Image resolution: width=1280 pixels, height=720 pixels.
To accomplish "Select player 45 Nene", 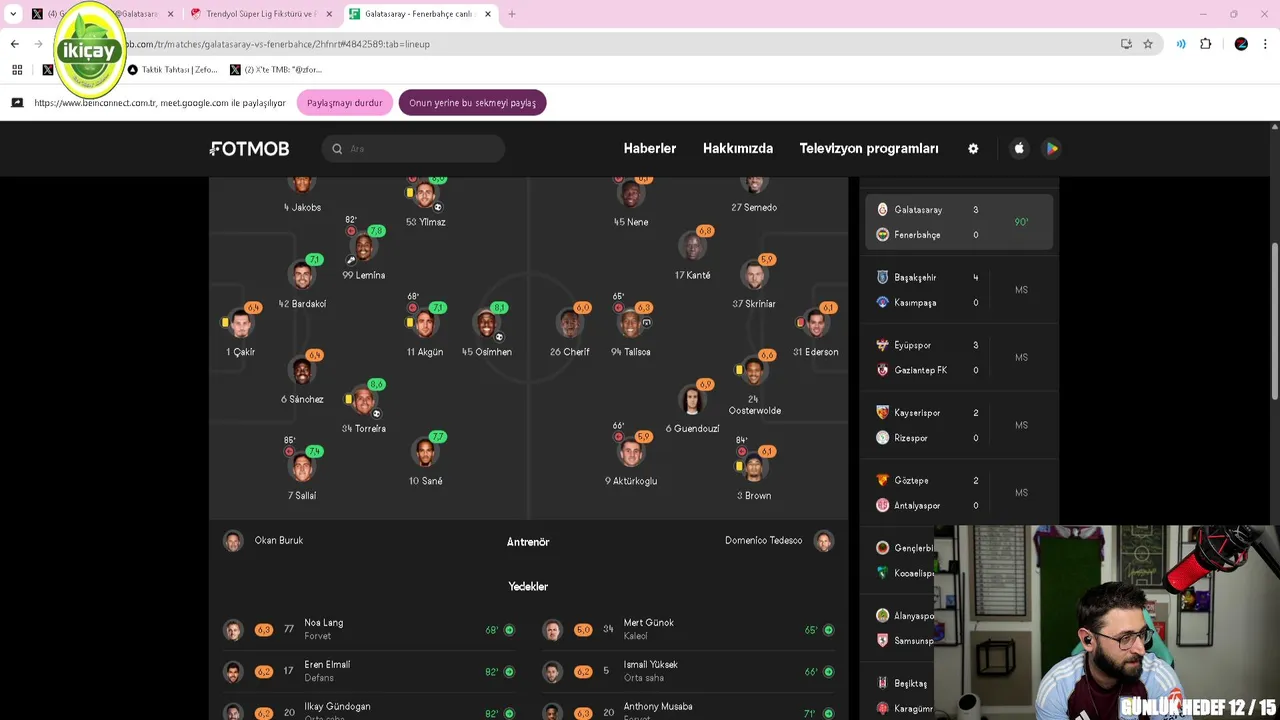I will point(631,203).
